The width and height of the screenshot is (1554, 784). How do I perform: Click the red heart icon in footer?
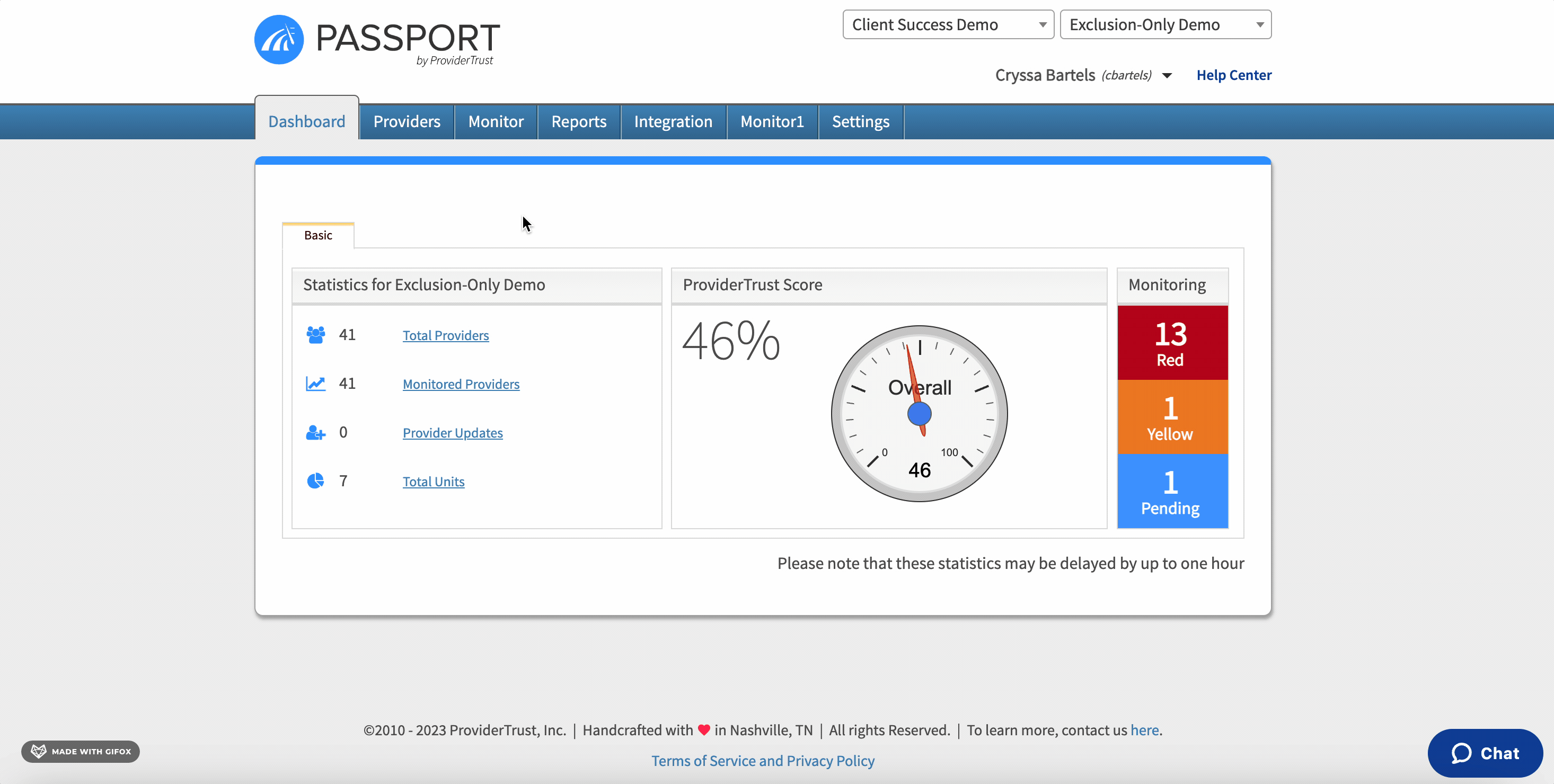click(x=704, y=730)
